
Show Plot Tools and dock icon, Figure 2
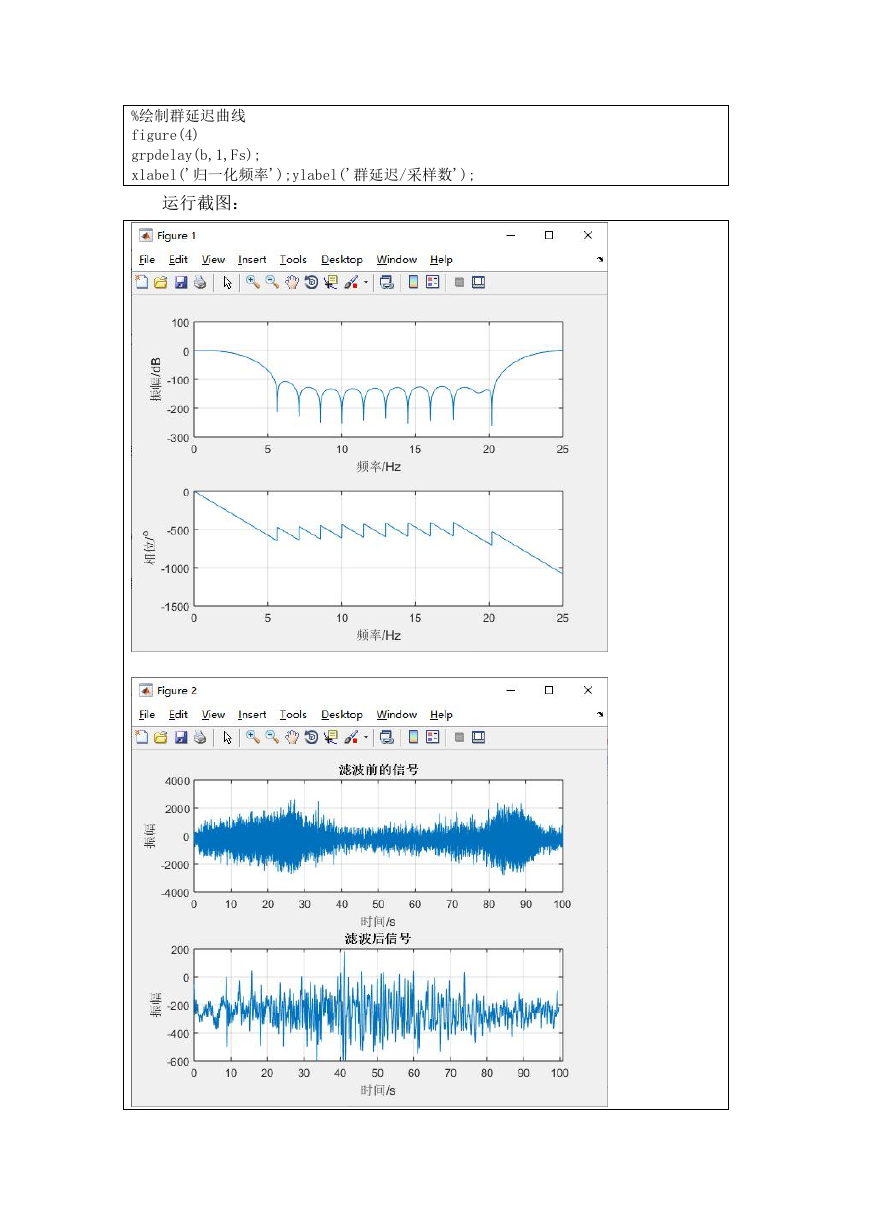click(x=478, y=737)
